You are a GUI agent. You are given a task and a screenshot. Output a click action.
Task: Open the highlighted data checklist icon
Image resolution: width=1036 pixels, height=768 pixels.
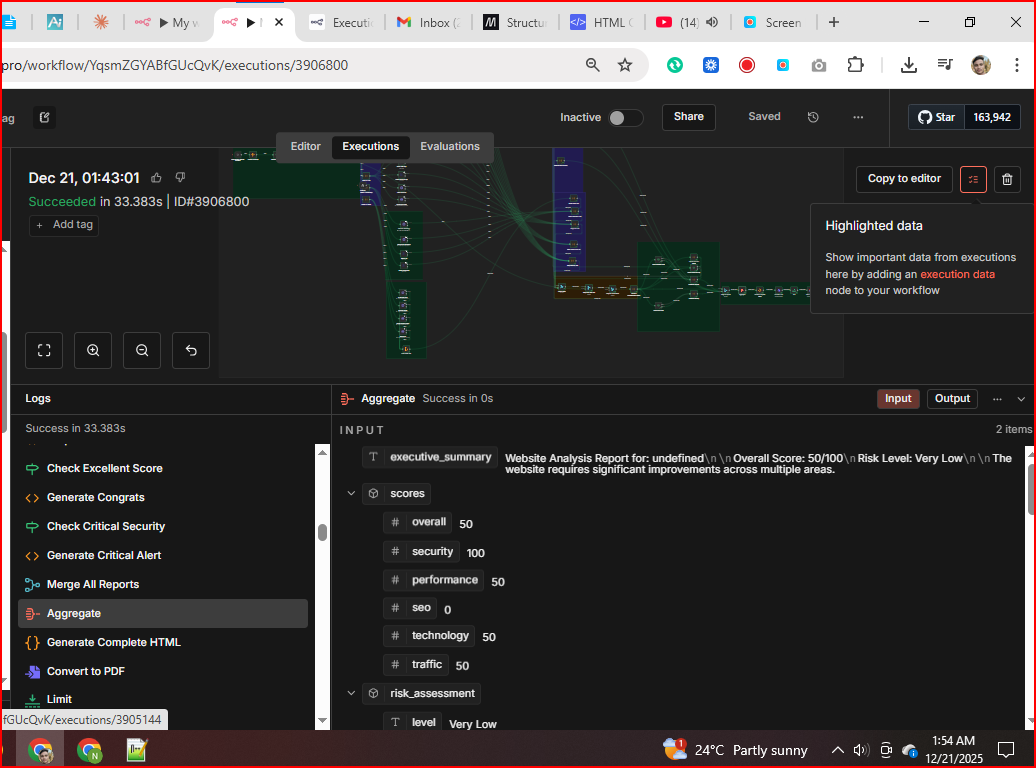click(x=973, y=179)
